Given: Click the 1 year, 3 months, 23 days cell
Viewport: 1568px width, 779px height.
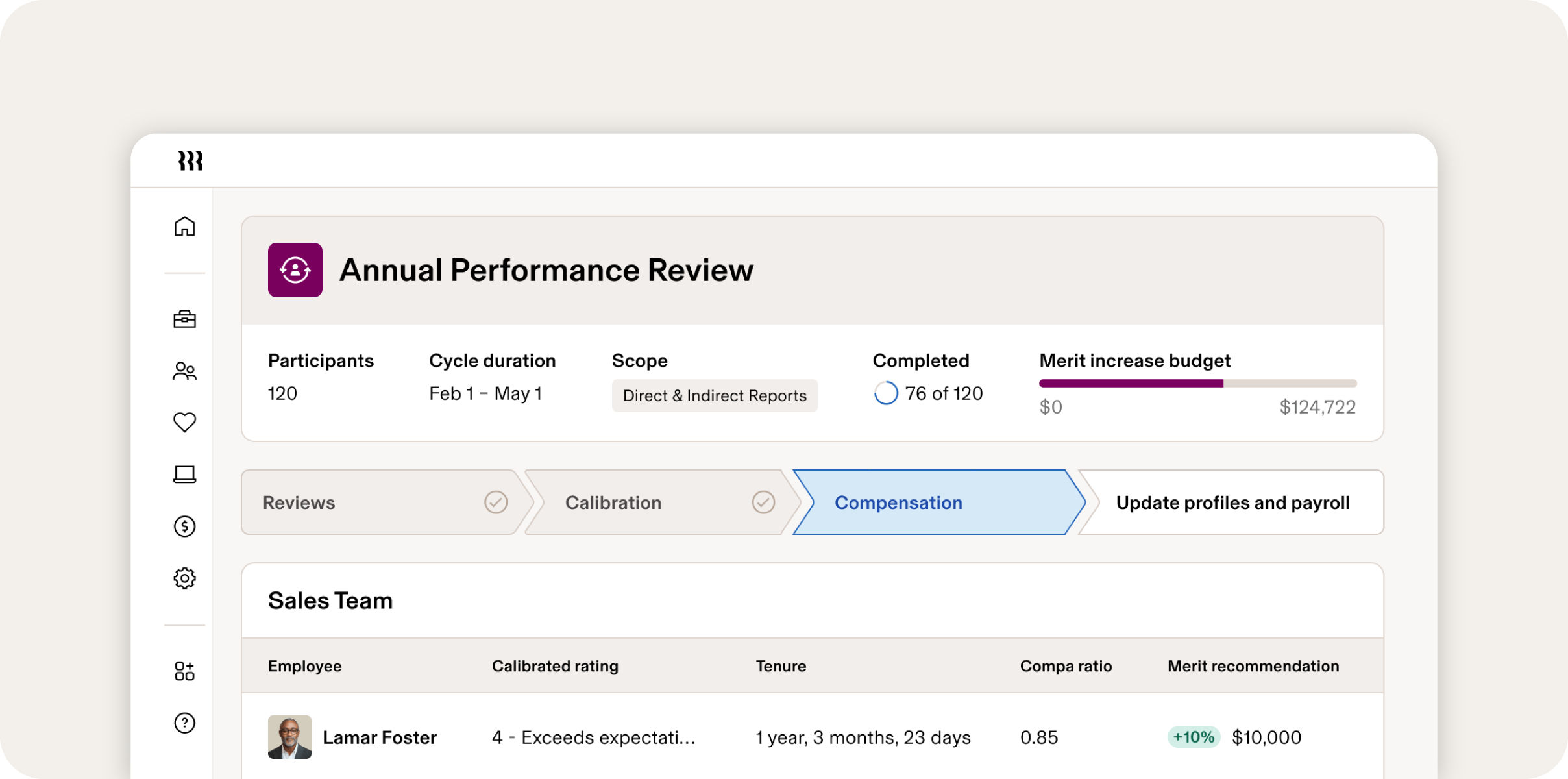Looking at the screenshot, I should (863, 737).
